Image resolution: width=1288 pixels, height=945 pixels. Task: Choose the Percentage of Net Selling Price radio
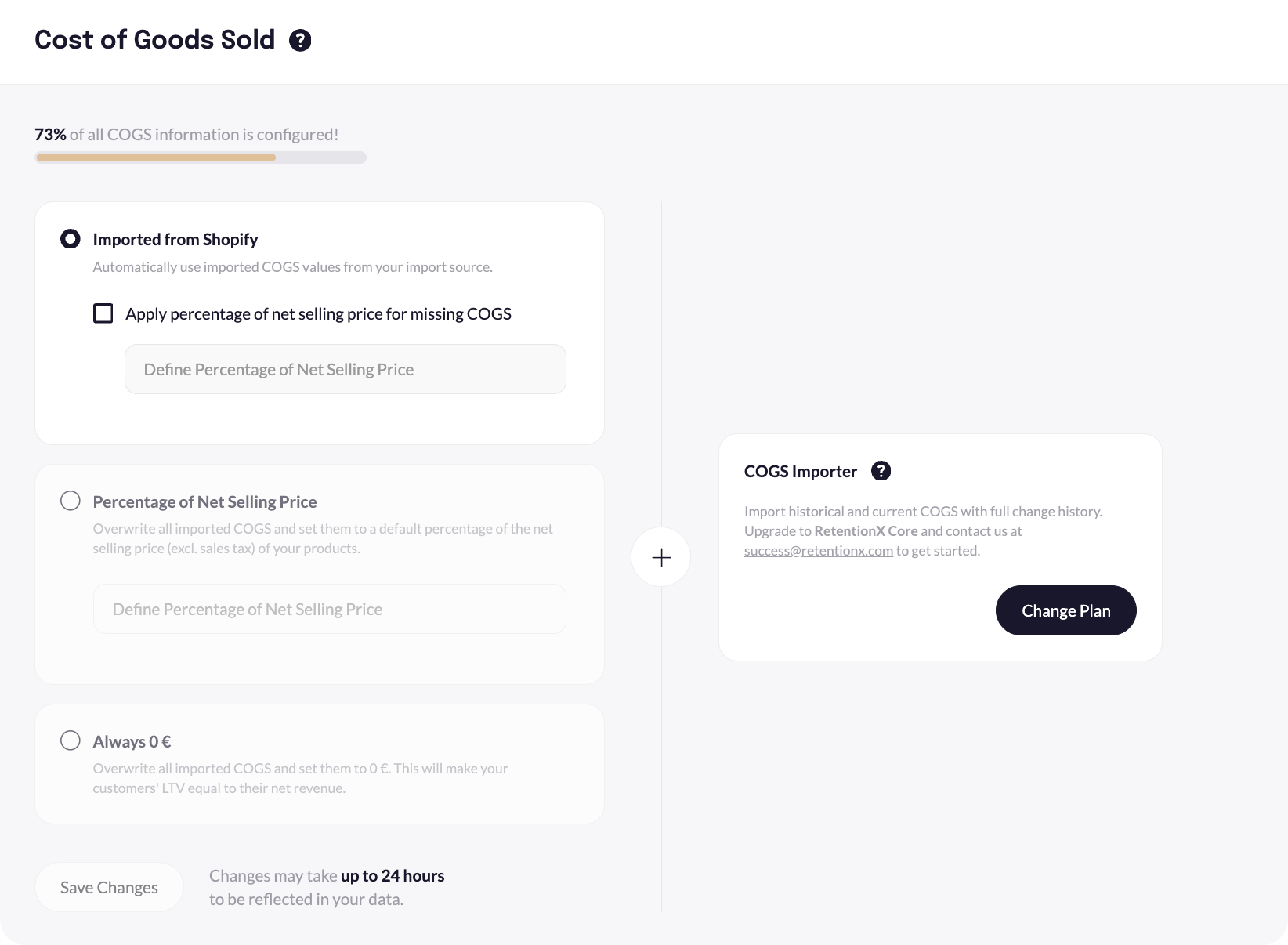tap(71, 501)
